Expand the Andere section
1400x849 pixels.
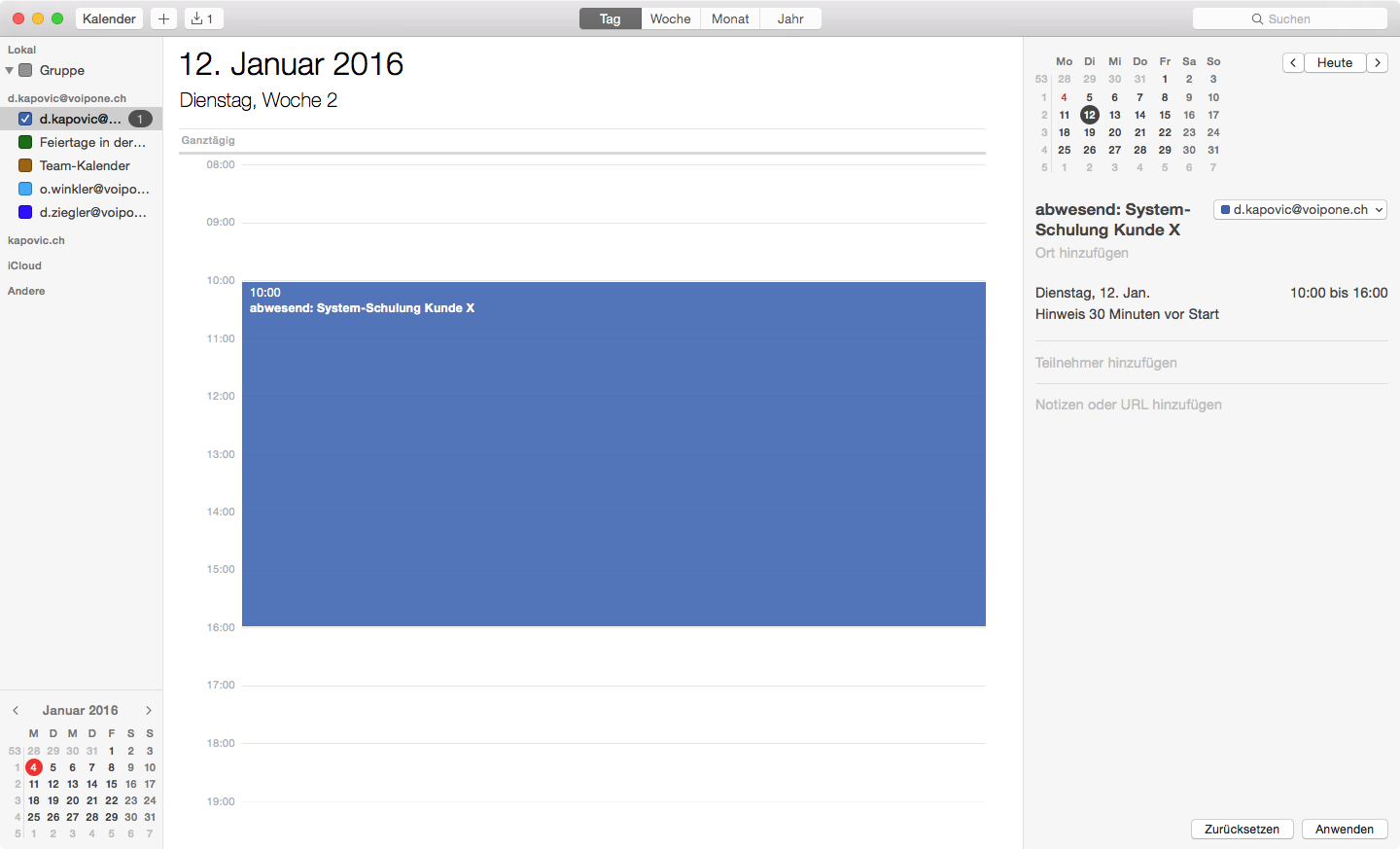(x=26, y=291)
